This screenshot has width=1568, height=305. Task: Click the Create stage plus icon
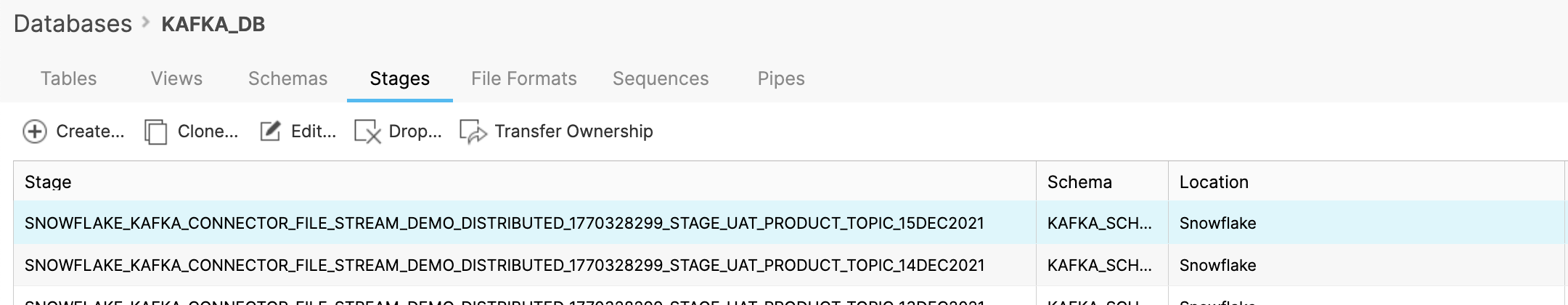pos(35,131)
